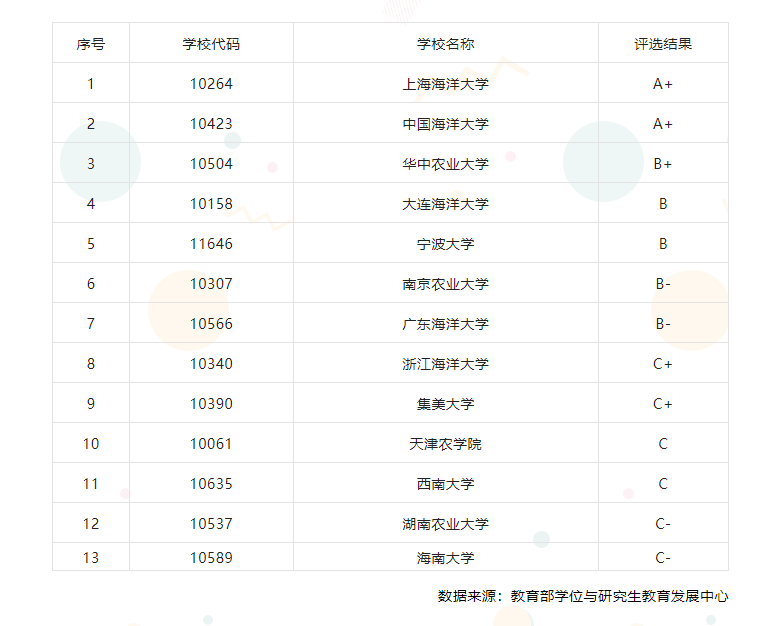This screenshot has height=626, width=783.
Task: Click the C result for 西南大学
Action: [x=663, y=483]
